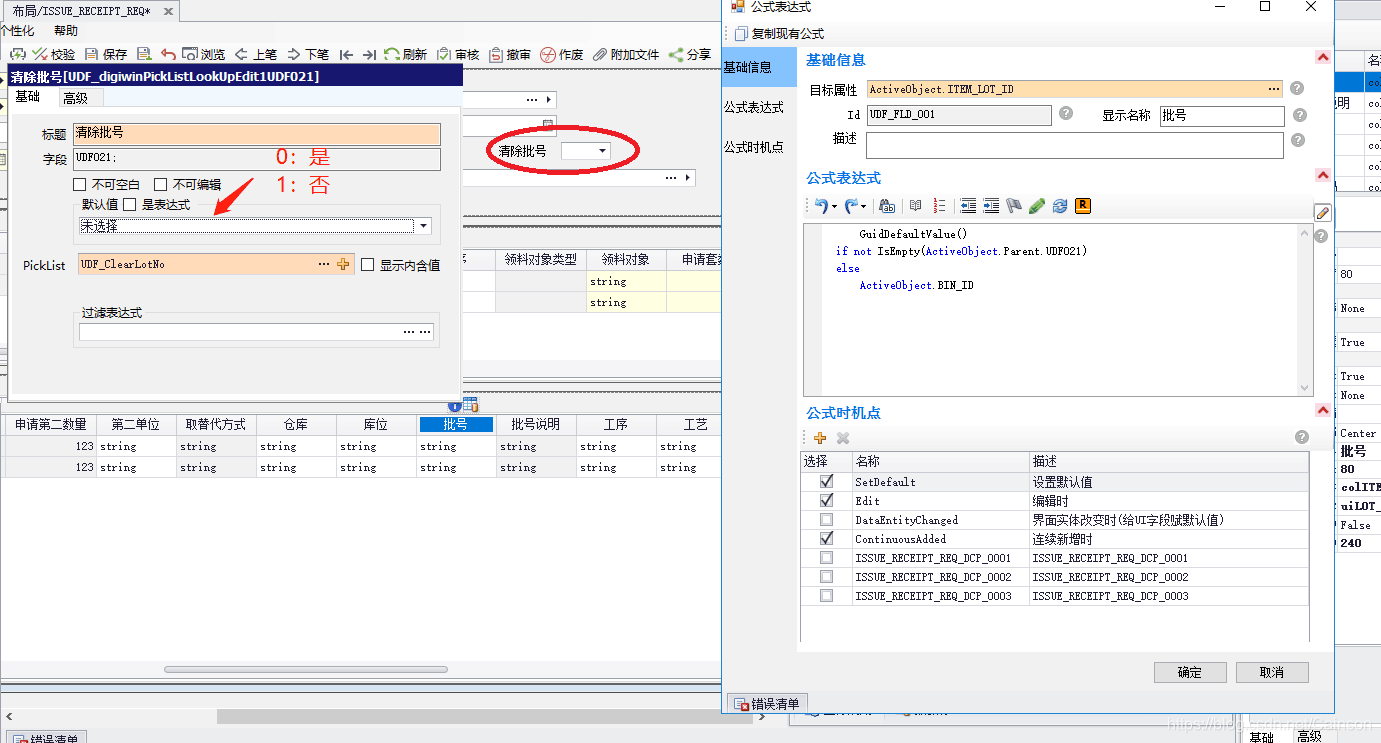Click the 标题 field containing 清除批号
This screenshot has height=743, width=1381.
click(x=256, y=133)
